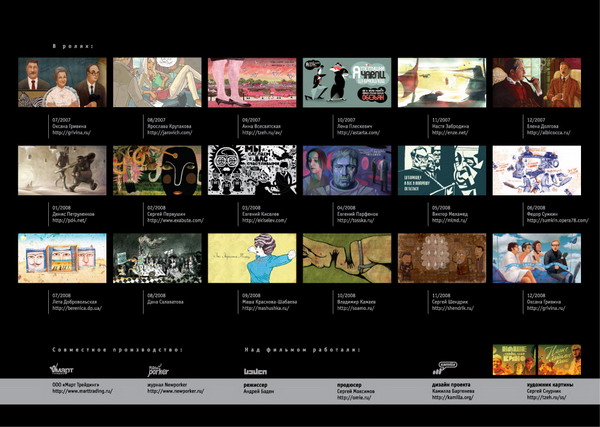
Task: Click the name 'Камилла Бартенева'
Action: 453,391
